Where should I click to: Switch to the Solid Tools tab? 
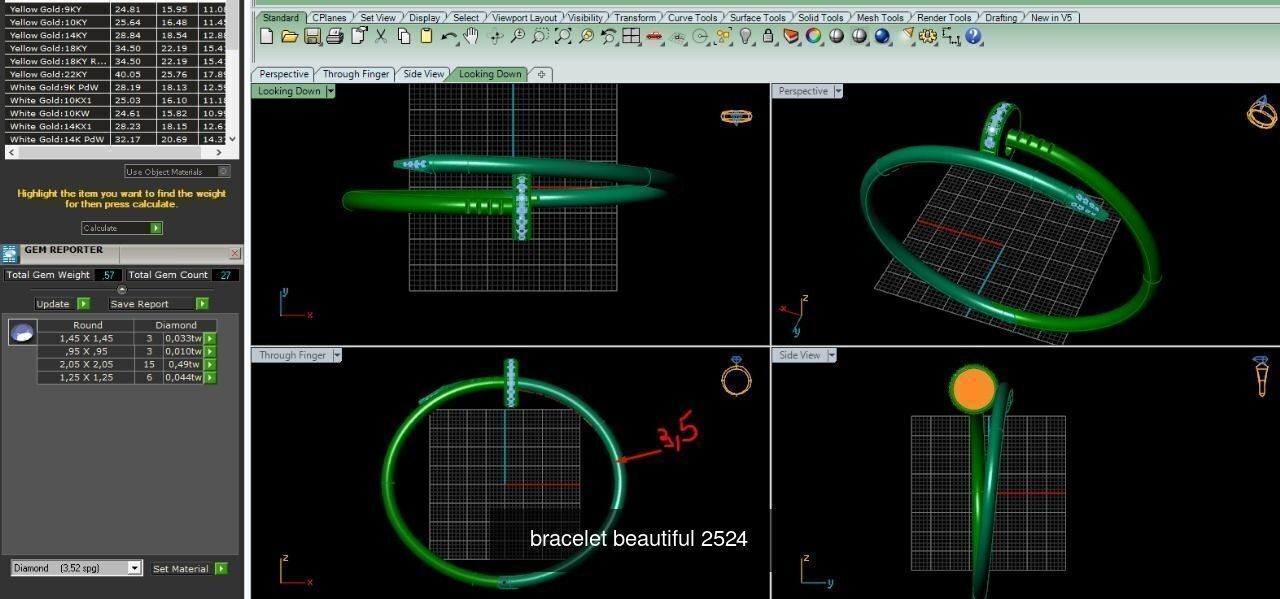(x=820, y=17)
